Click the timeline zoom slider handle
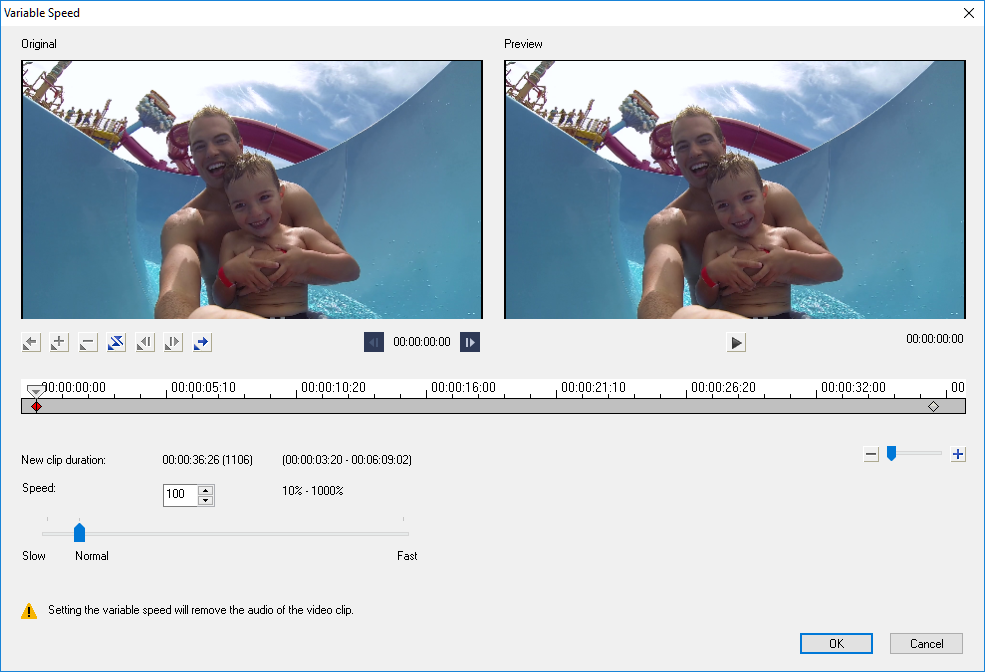985x672 pixels. click(x=891, y=453)
